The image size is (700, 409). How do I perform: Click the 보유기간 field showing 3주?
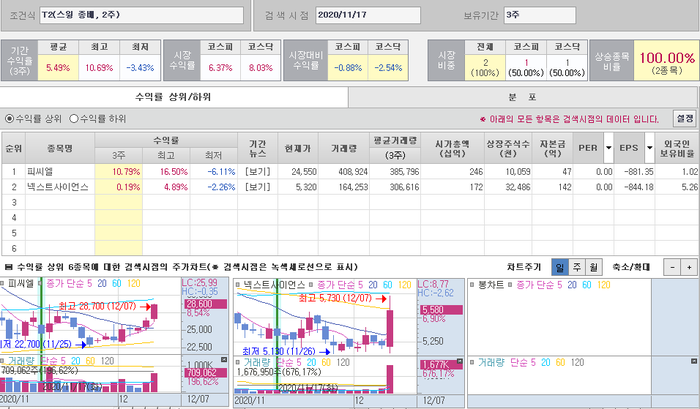[540, 15]
